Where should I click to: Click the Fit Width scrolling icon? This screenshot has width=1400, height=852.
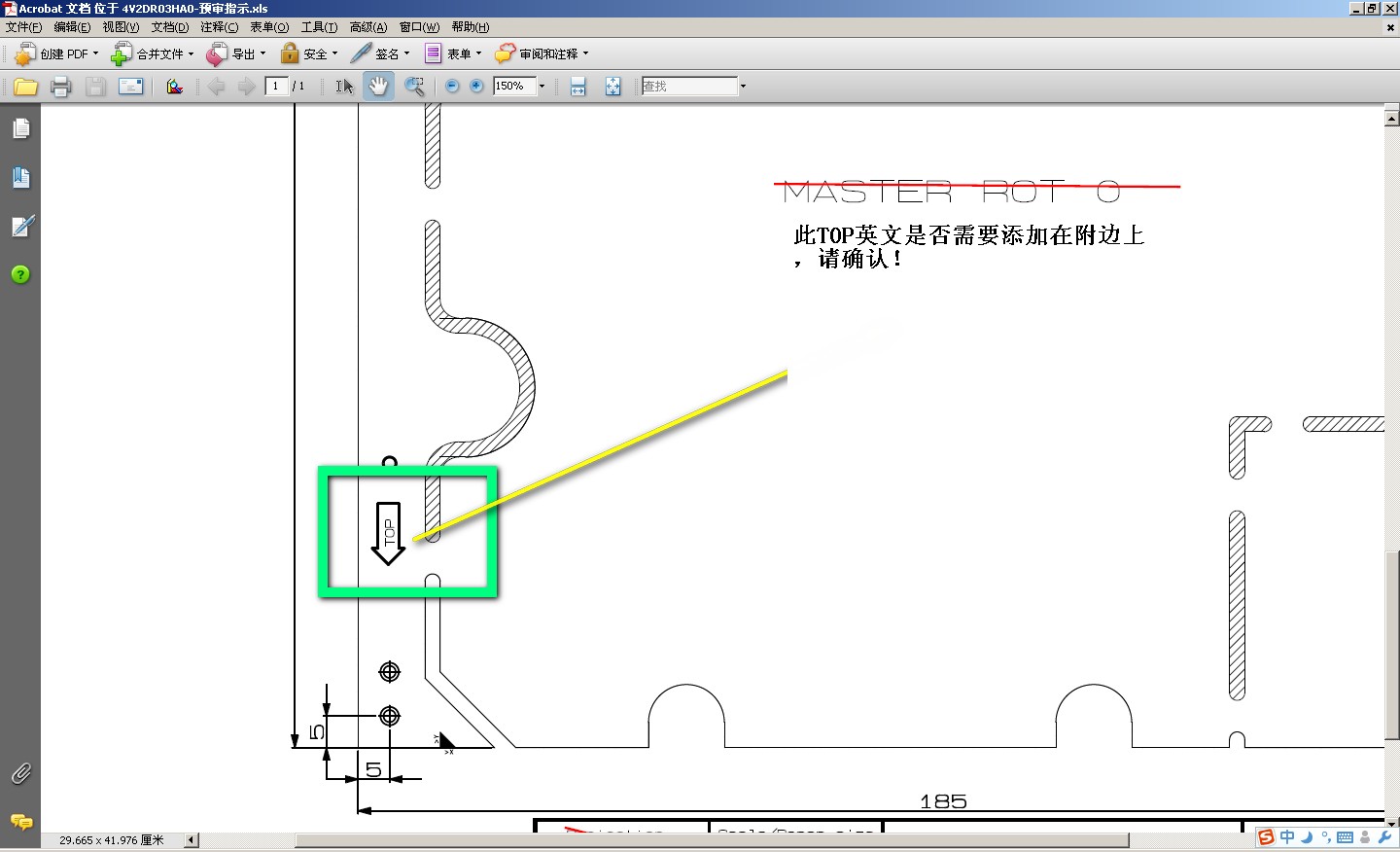[578, 87]
